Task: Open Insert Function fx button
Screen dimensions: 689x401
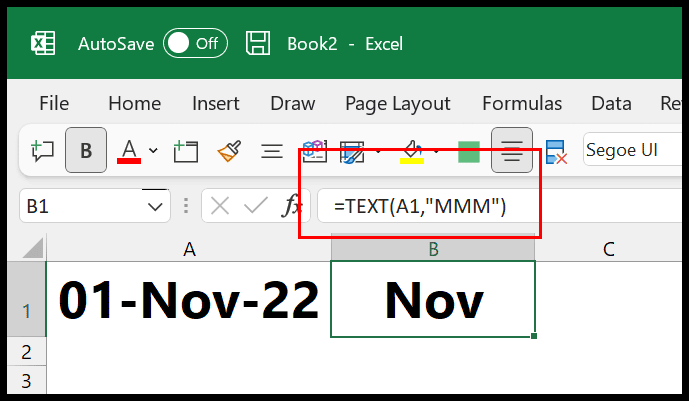Action: [x=291, y=206]
